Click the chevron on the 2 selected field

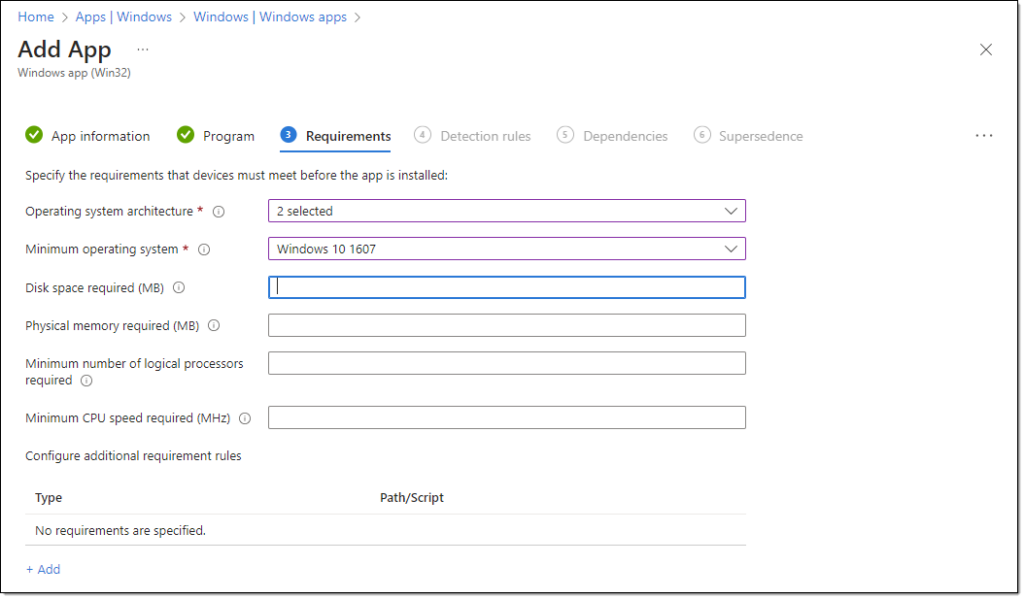click(733, 211)
